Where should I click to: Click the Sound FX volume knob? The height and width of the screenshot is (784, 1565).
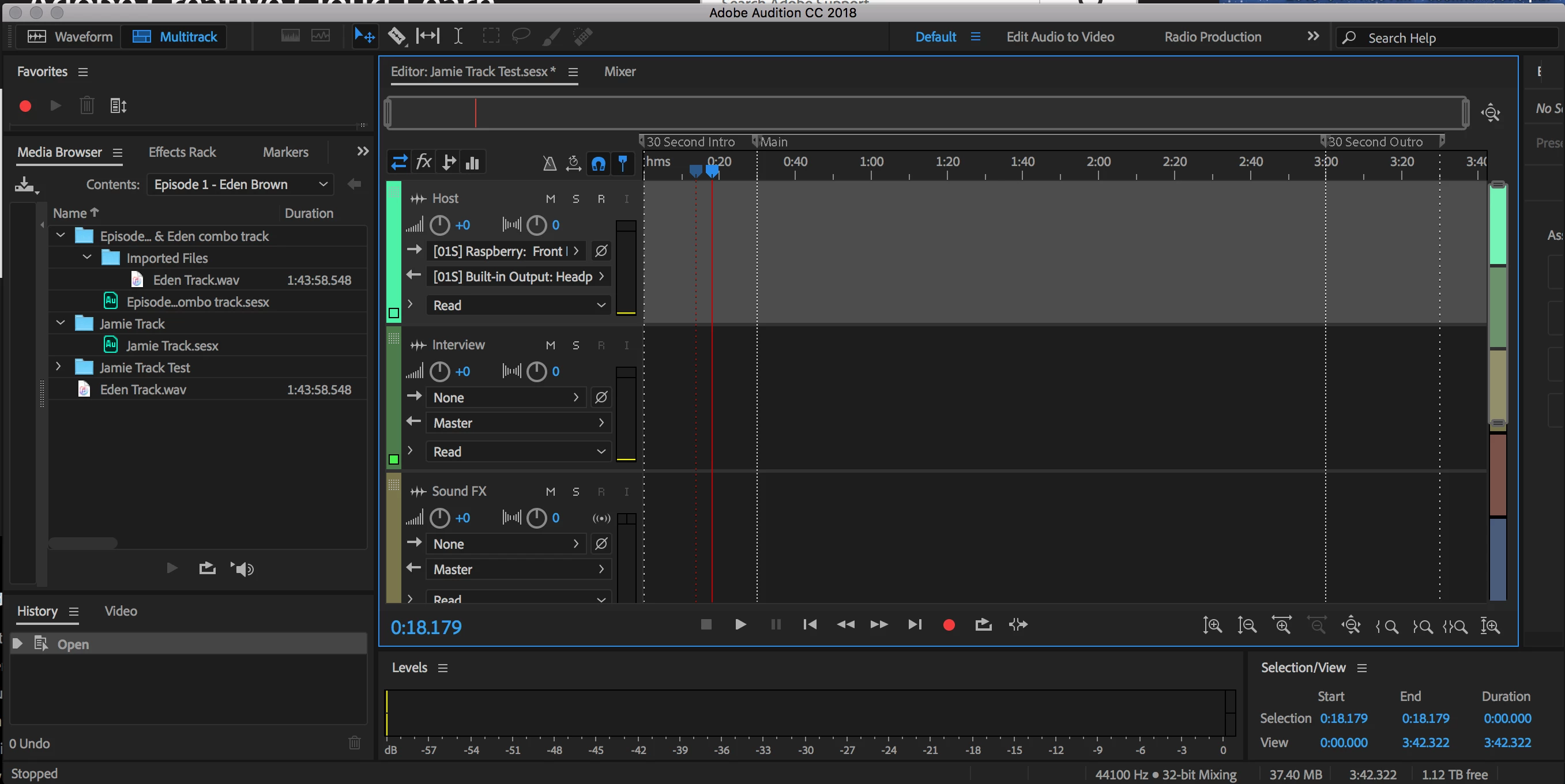point(439,518)
